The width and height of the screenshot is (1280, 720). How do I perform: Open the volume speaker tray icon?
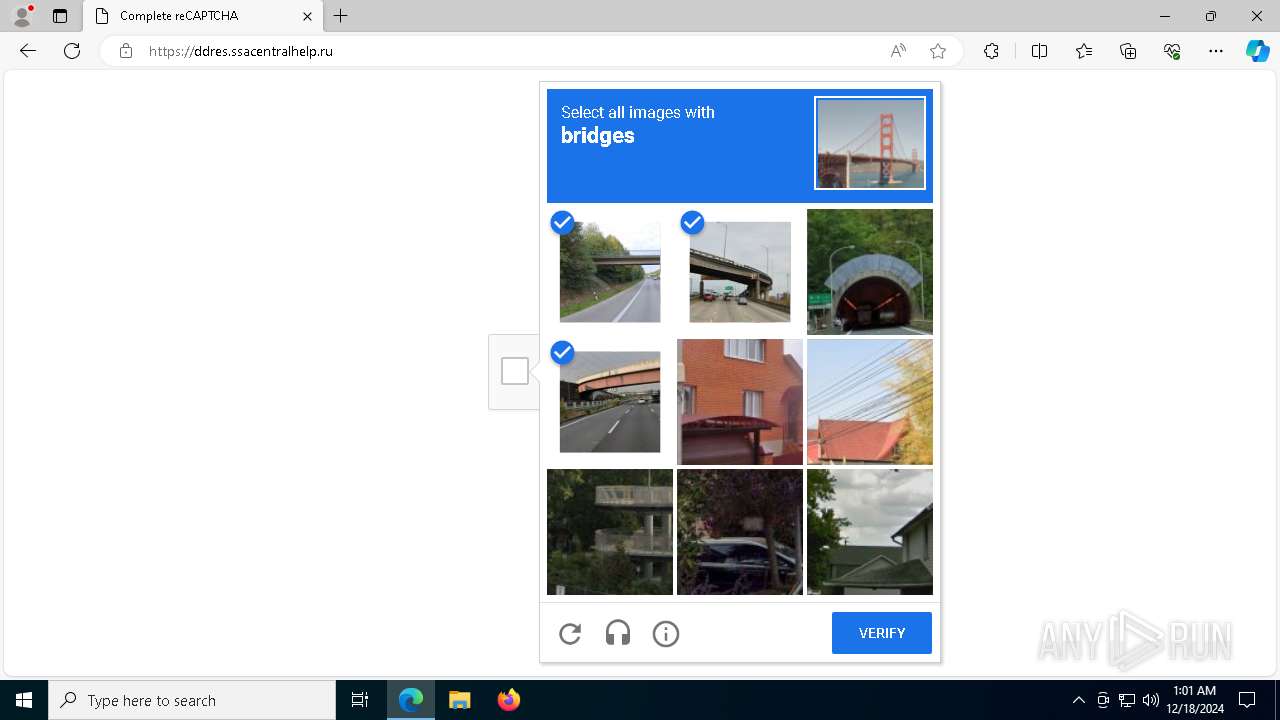point(1151,700)
